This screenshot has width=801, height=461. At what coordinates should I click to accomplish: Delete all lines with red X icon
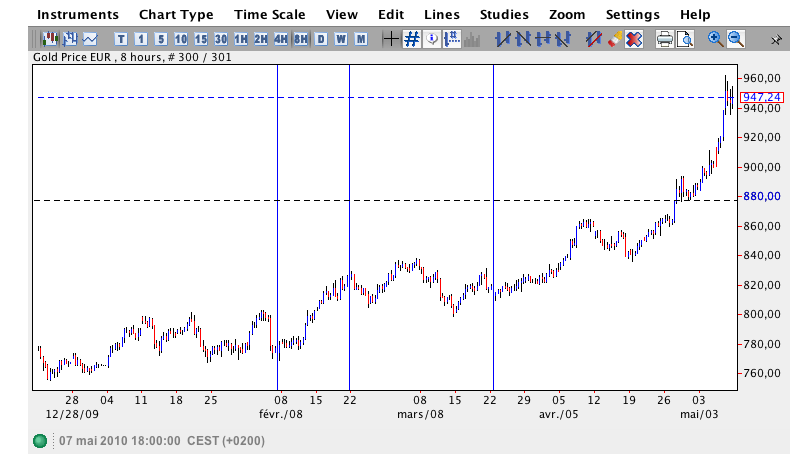(x=634, y=39)
